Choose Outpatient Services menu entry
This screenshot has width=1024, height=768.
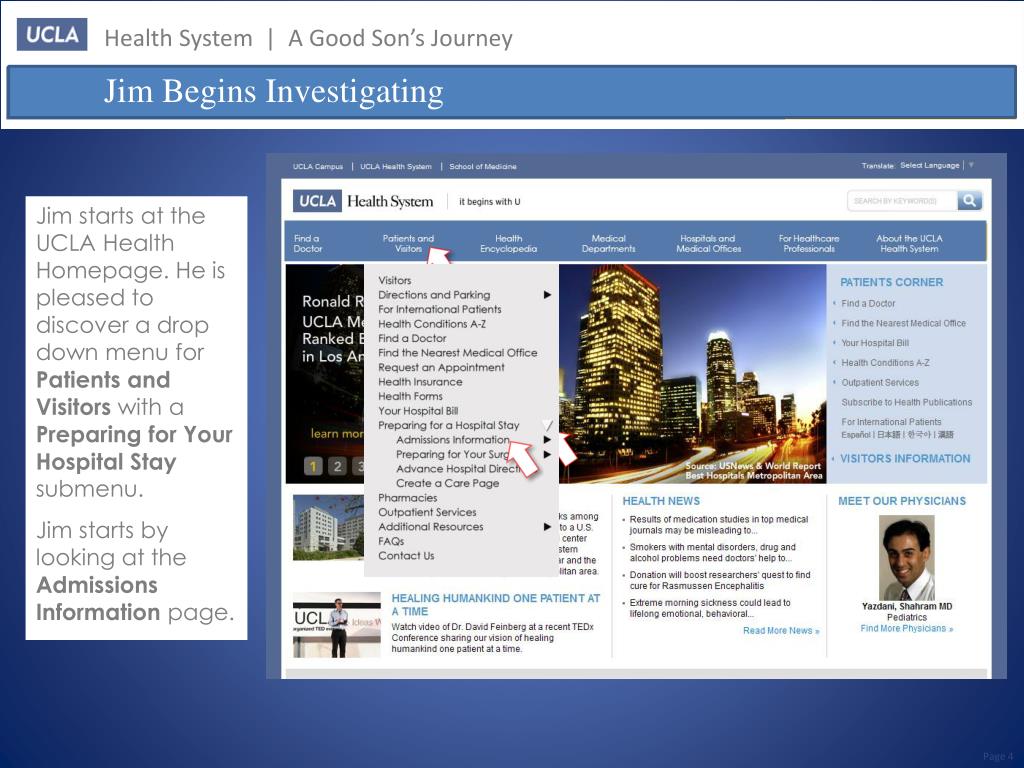[x=427, y=513]
